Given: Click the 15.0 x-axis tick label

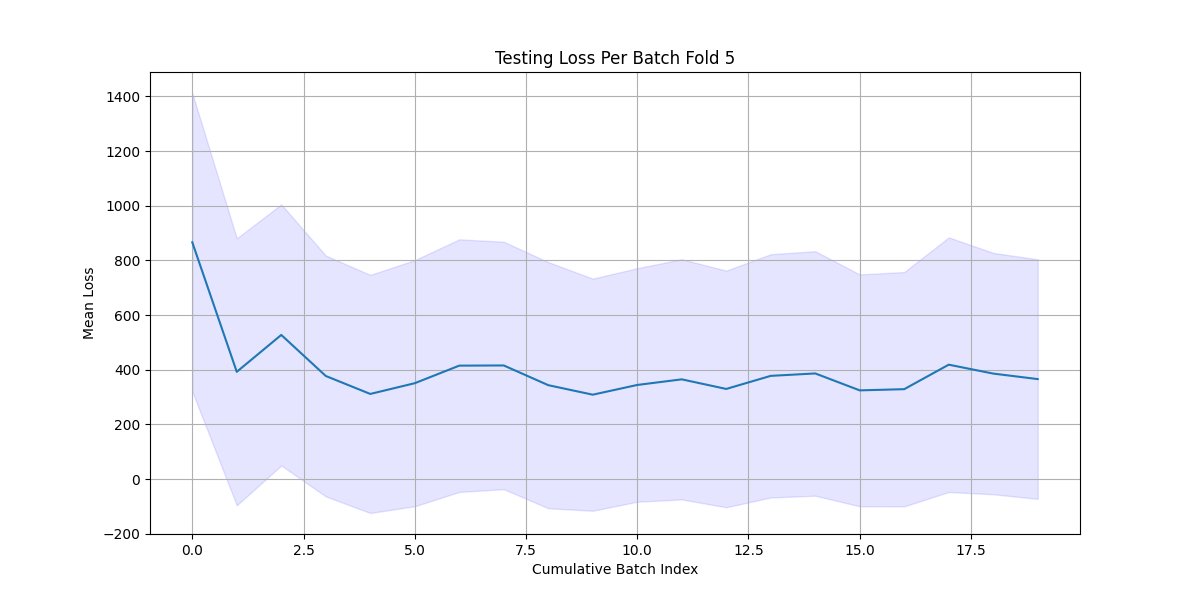Looking at the screenshot, I should tap(860, 549).
